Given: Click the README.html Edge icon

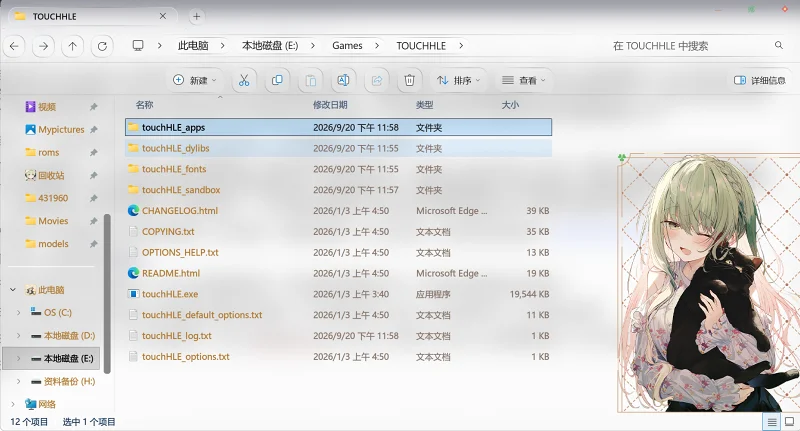Looking at the screenshot, I should (133, 273).
